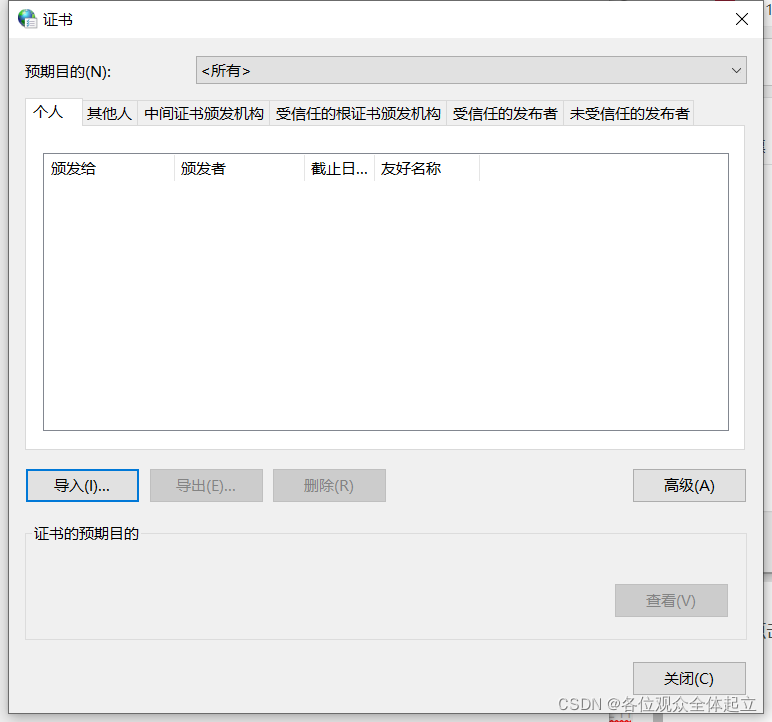Screen dimensions: 772x722
Task: Sort by the 颁发者 column header
Action: pos(239,168)
